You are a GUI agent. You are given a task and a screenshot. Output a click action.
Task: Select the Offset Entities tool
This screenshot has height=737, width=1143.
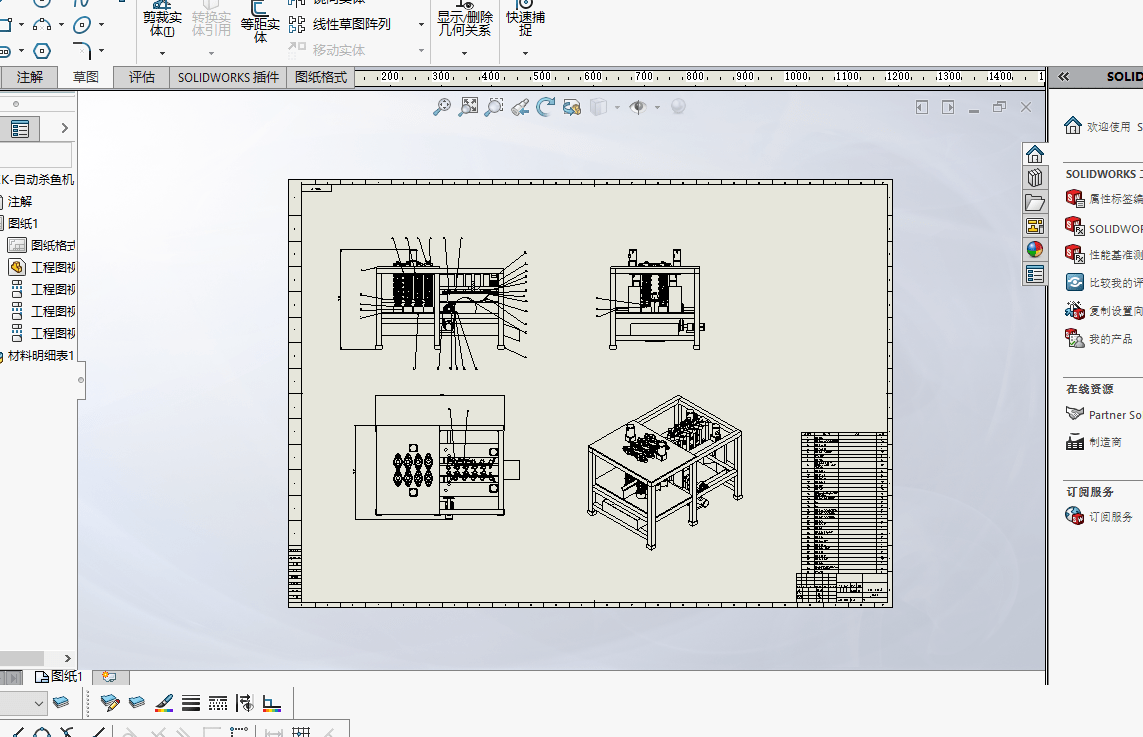(x=260, y=22)
